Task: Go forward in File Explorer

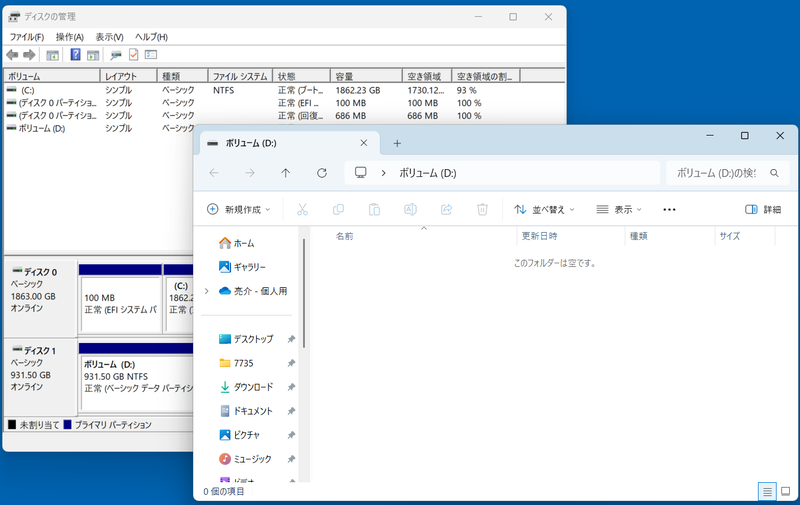Action: click(249, 173)
